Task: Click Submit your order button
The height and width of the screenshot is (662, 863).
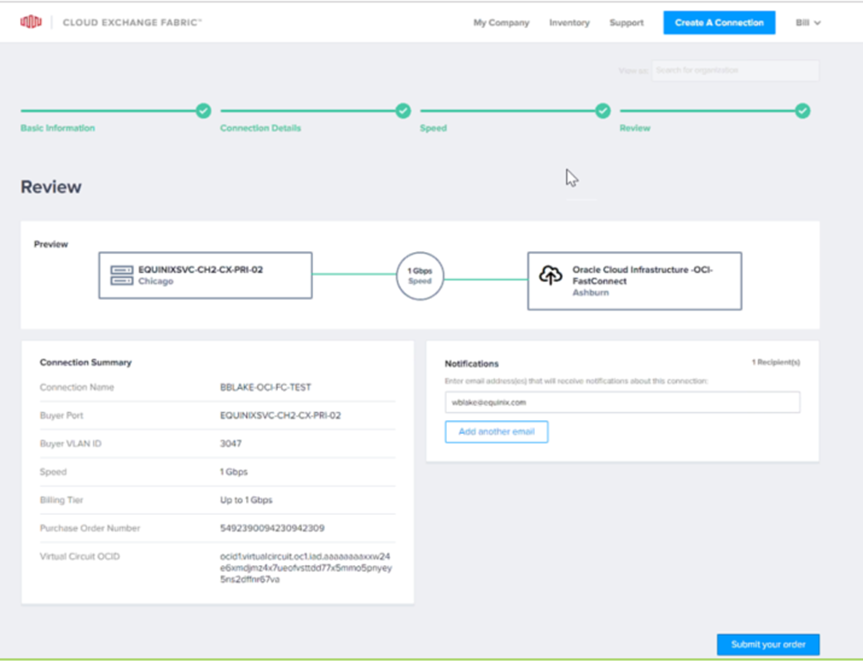Action: click(x=768, y=644)
